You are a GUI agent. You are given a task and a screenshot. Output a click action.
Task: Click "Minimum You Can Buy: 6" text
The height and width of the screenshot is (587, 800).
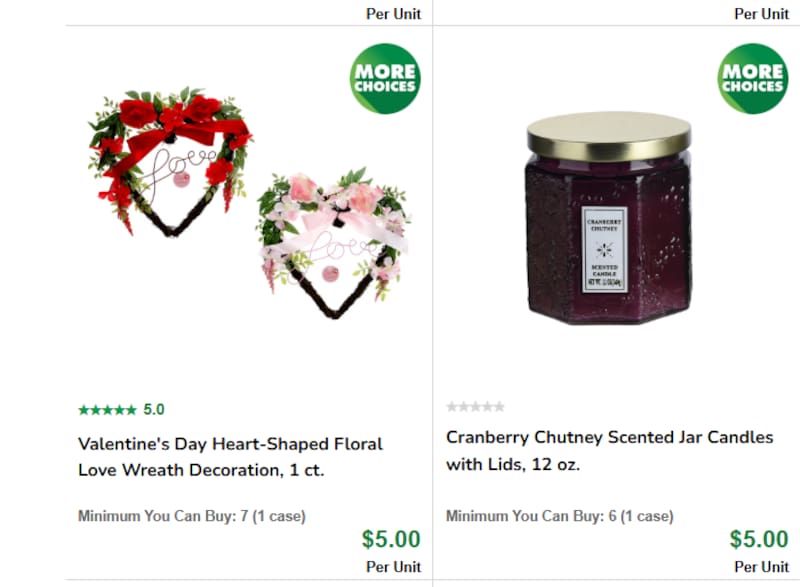[x=559, y=517]
